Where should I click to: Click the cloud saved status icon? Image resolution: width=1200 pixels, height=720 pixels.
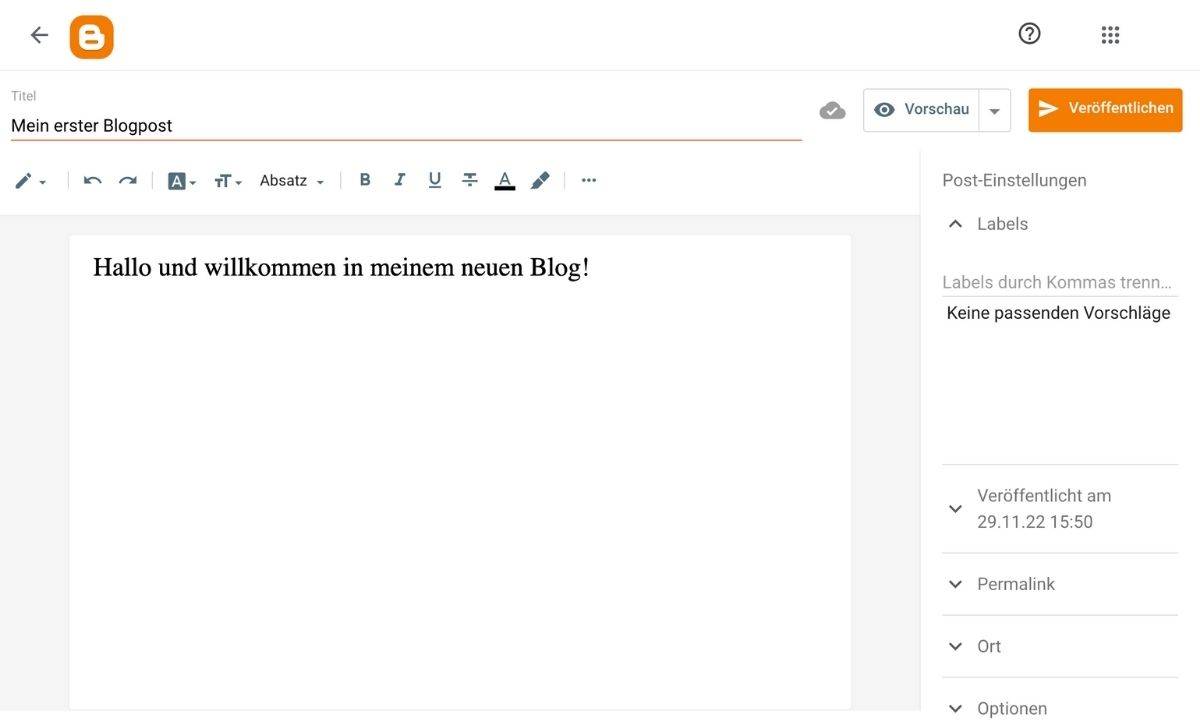pos(832,111)
